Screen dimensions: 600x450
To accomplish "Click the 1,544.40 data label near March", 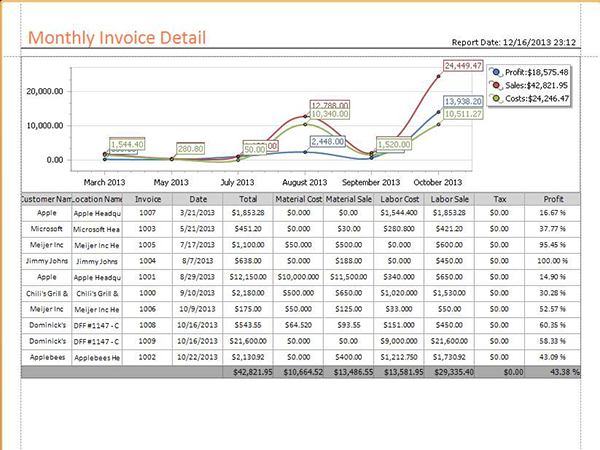I will 127,144.
